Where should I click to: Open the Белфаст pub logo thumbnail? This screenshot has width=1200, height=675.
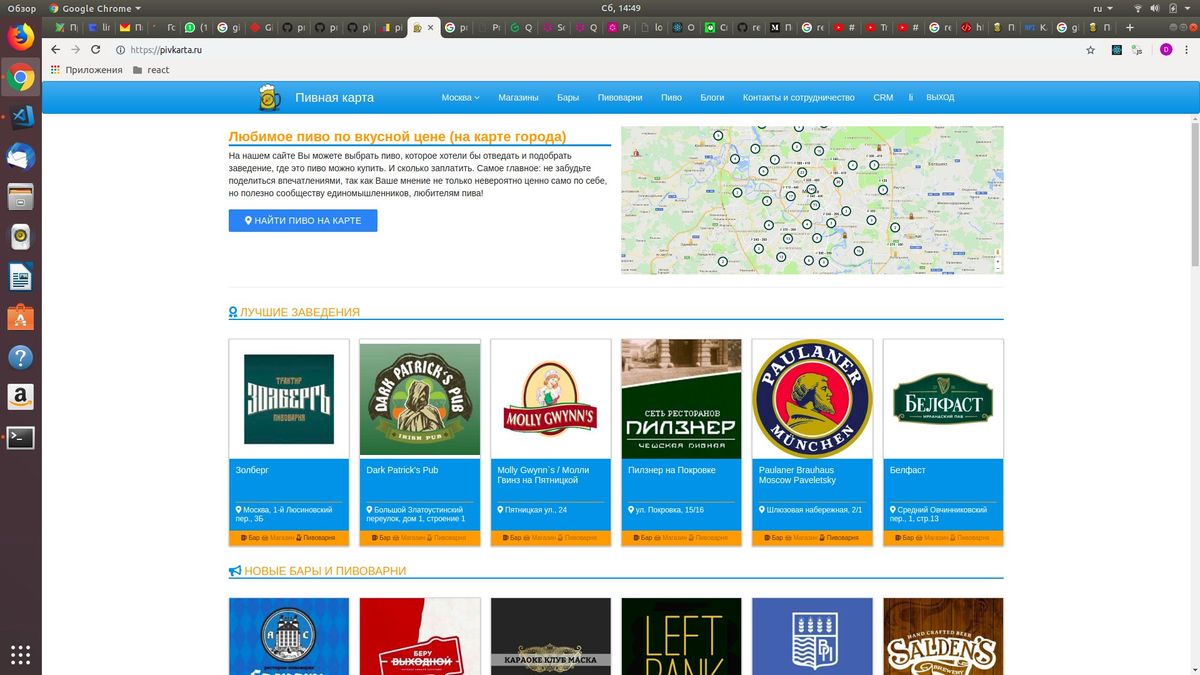[943, 399]
